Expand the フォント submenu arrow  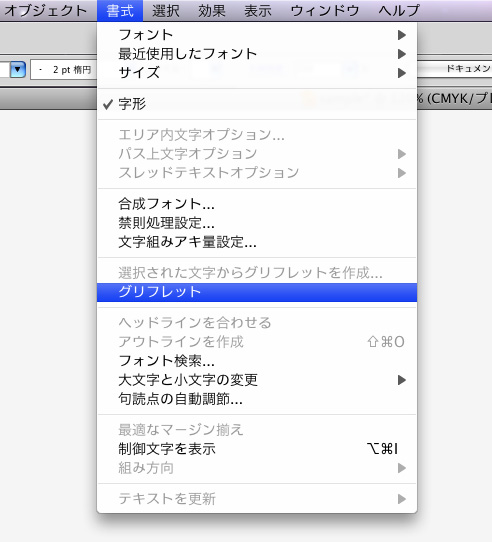[401, 35]
